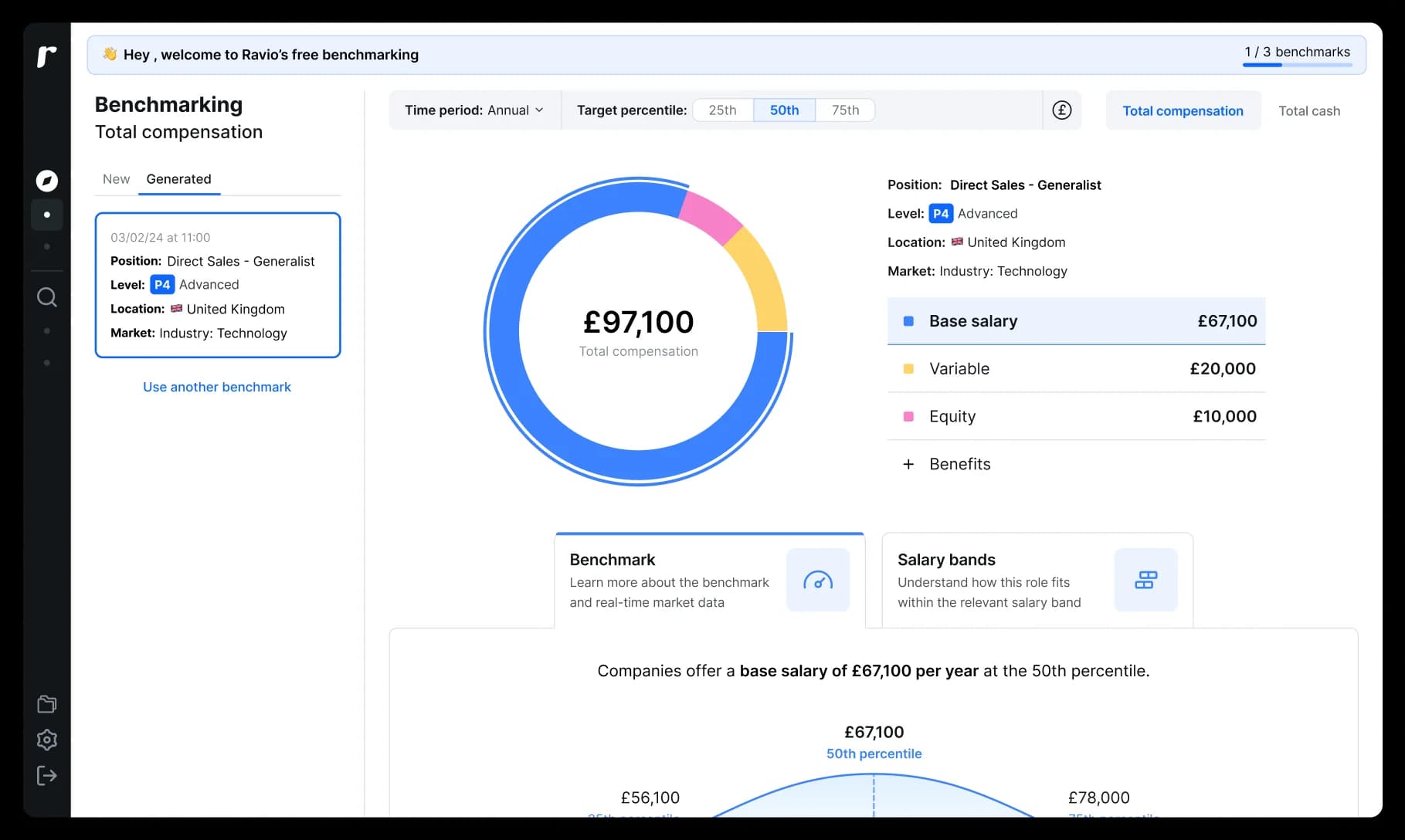1405x840 pixels.
Task: Click the Benchmark gauge icon
Action: coord(818,581)
